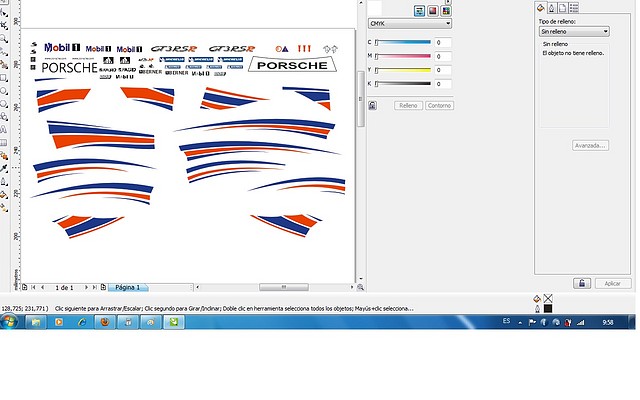Select the Text tool

coord(4,130)
